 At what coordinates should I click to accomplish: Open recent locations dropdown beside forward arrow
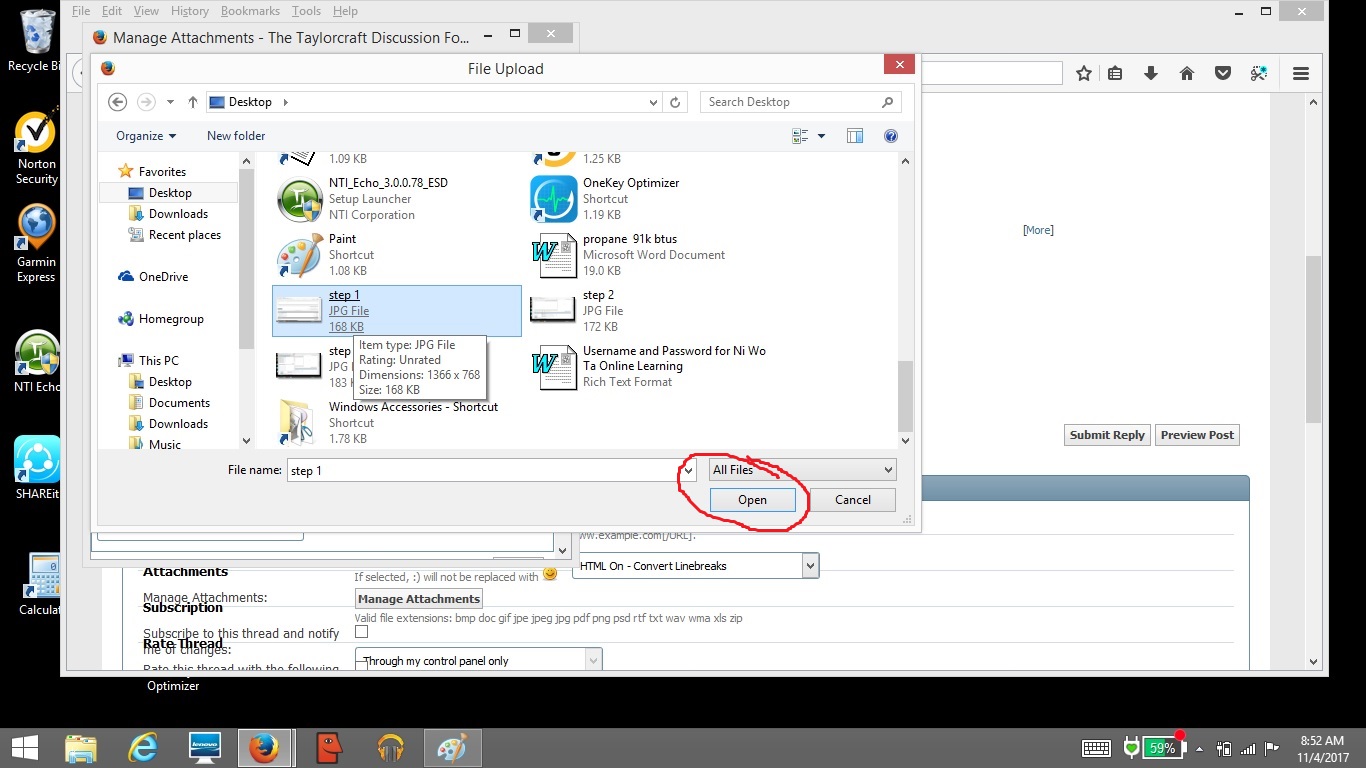click(171, 102)
